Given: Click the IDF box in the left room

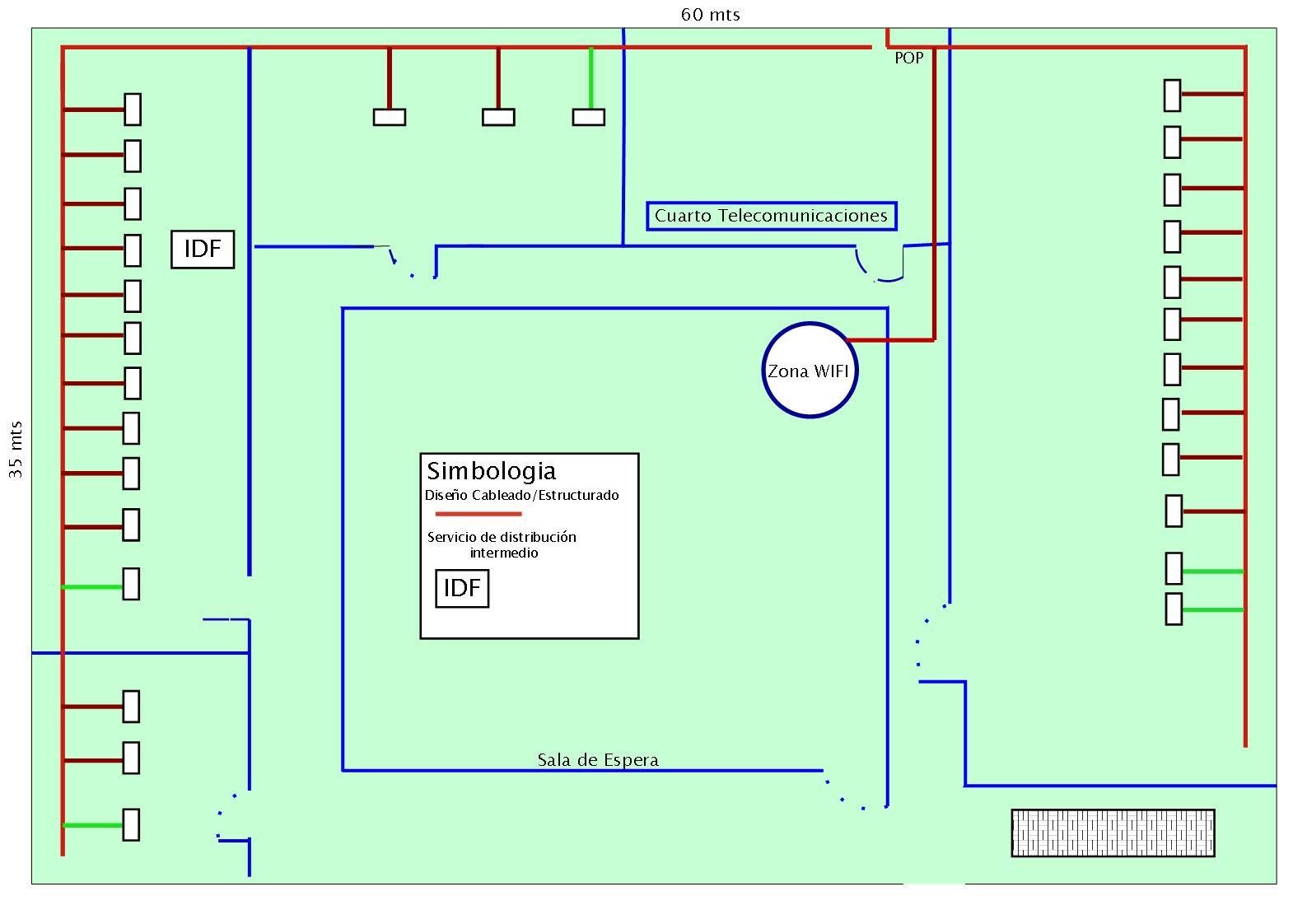Looking at the screenshot, I should (203, 249).
